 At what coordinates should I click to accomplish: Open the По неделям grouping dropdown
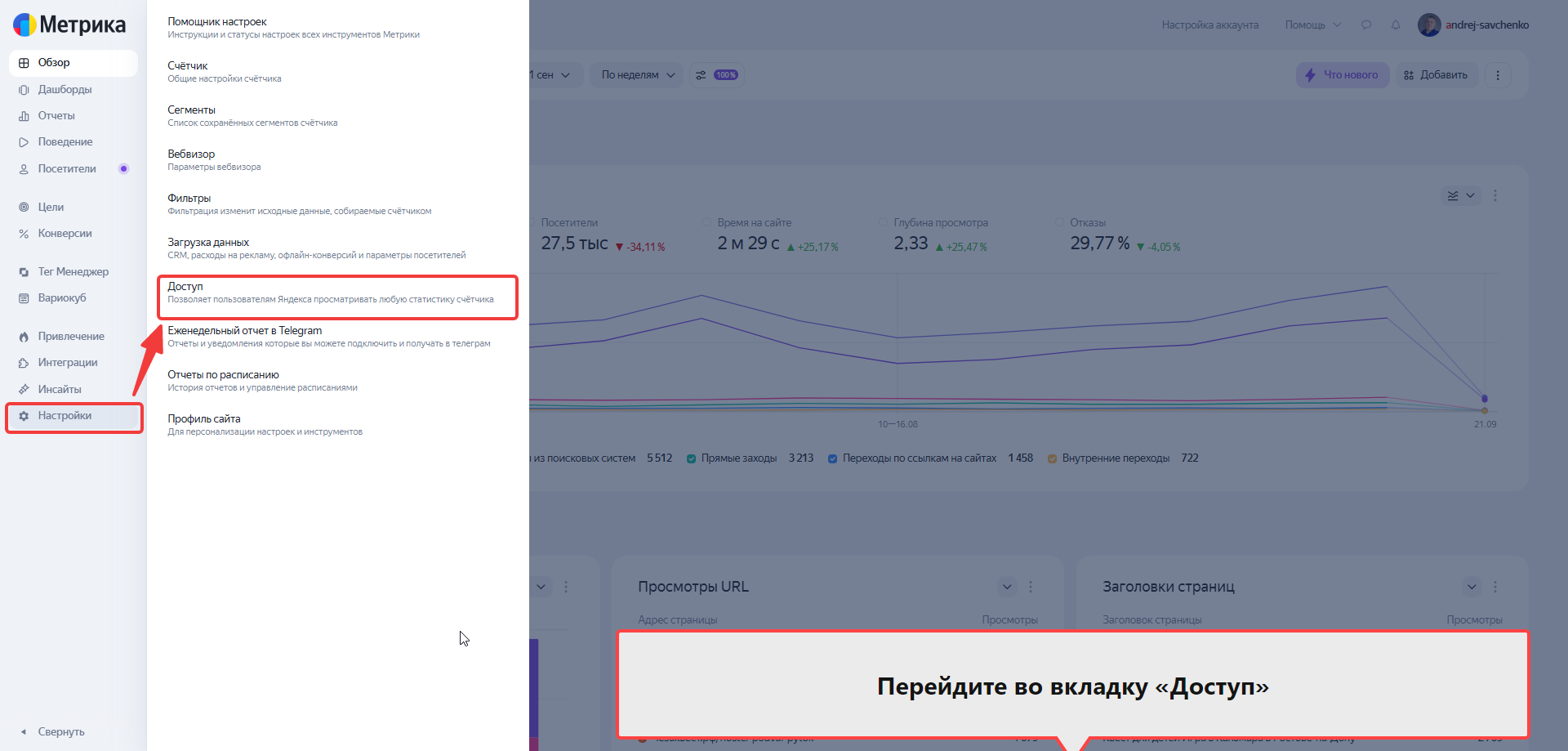click(638, 75)
